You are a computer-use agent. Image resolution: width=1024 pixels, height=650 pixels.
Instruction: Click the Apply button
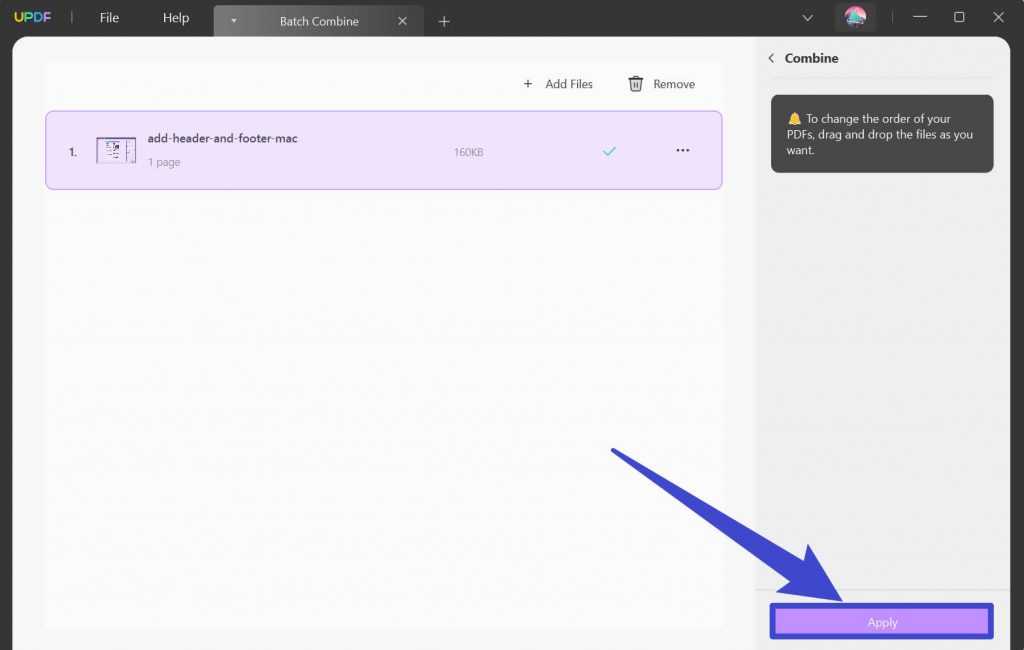tap(881, 621)
